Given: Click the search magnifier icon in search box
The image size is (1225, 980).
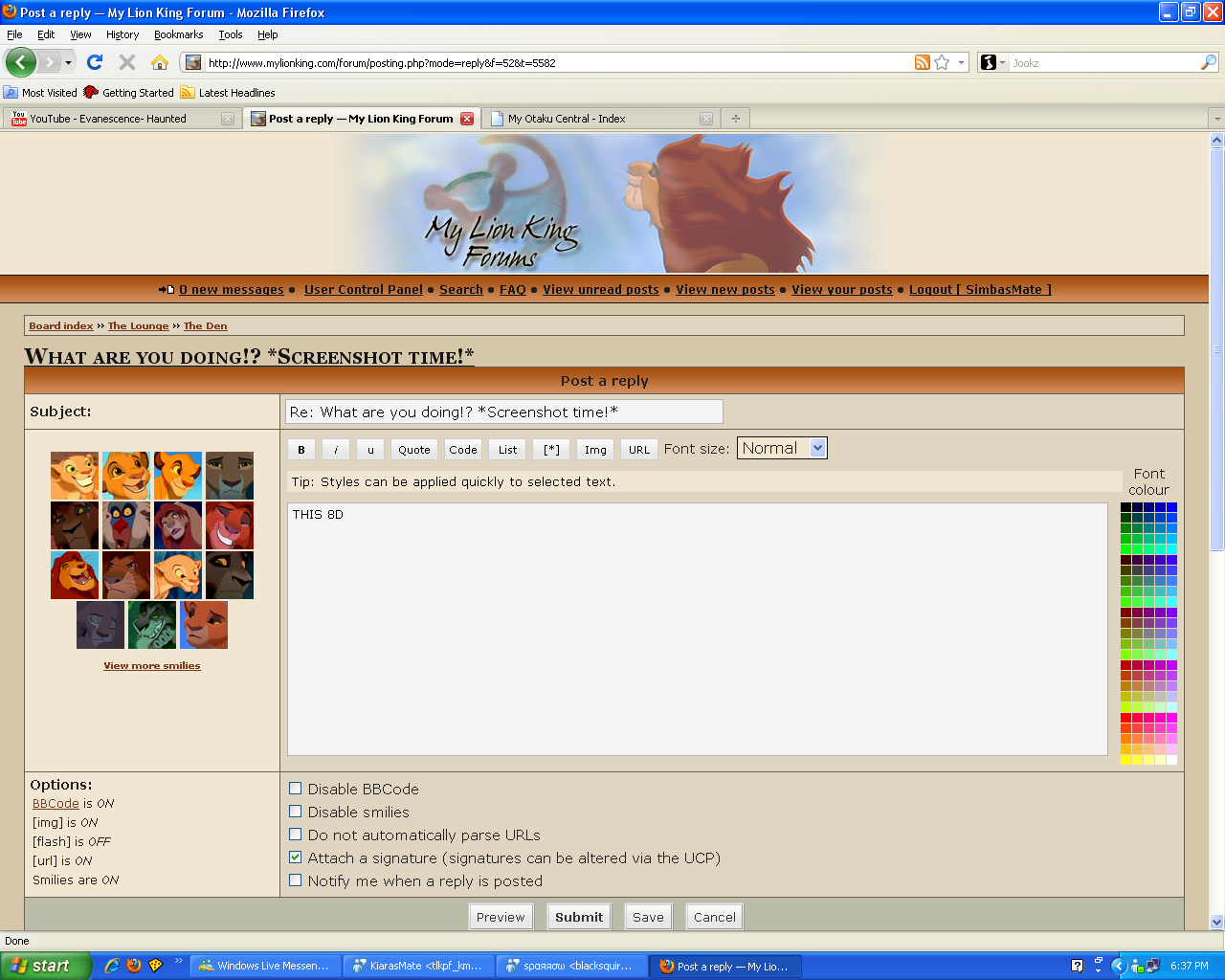Looking at the screenshot, I should (x=1209, y=62).
